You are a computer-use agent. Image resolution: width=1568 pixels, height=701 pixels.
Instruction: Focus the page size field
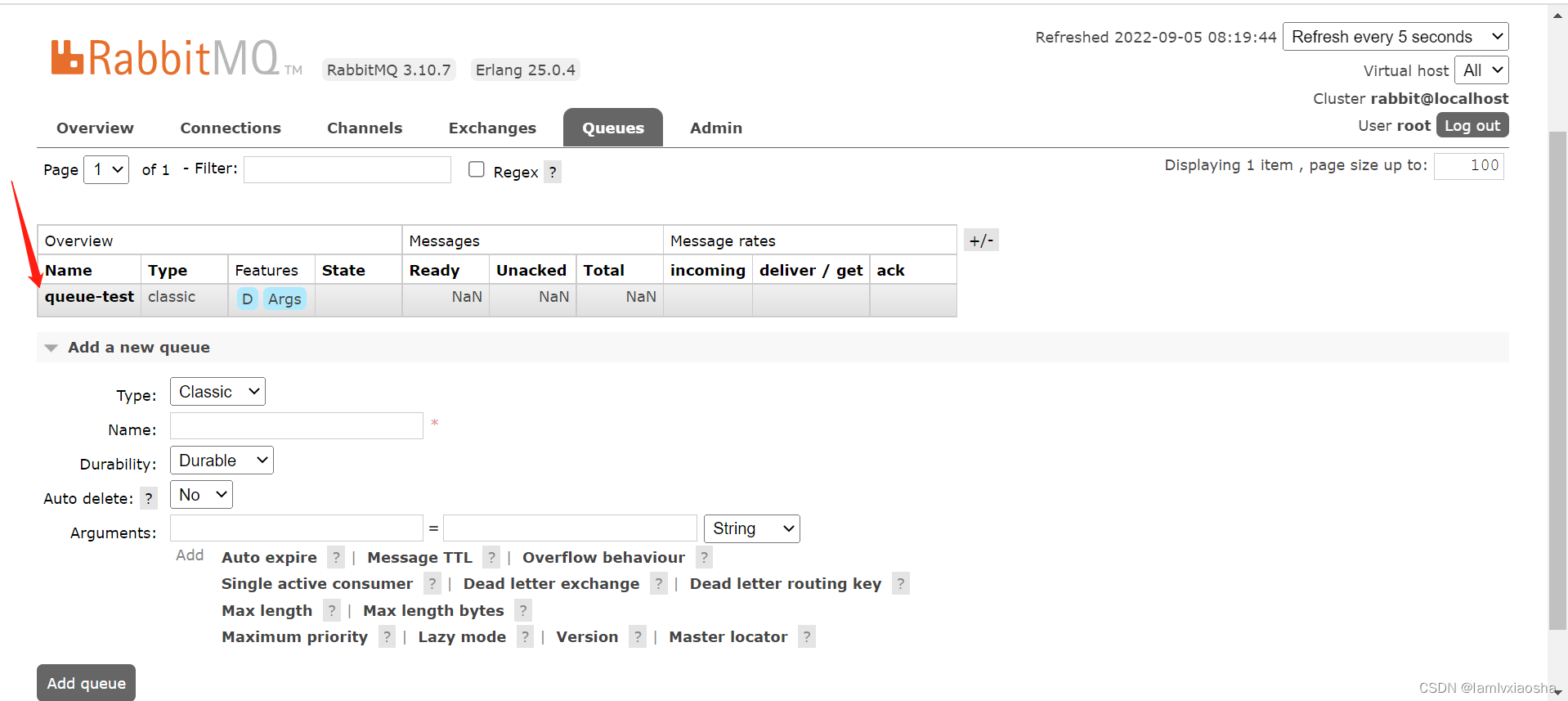(1469, 166)
